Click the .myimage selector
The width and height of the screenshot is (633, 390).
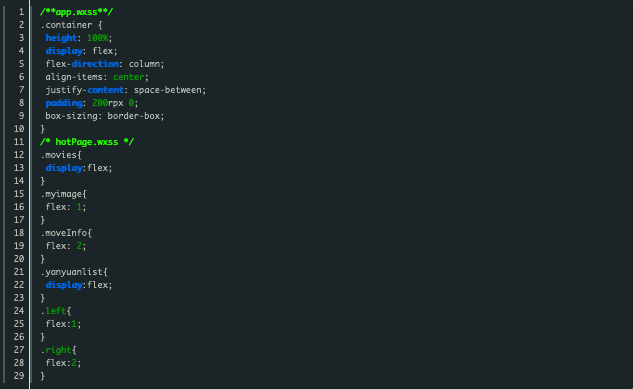(x=61, y=194)
